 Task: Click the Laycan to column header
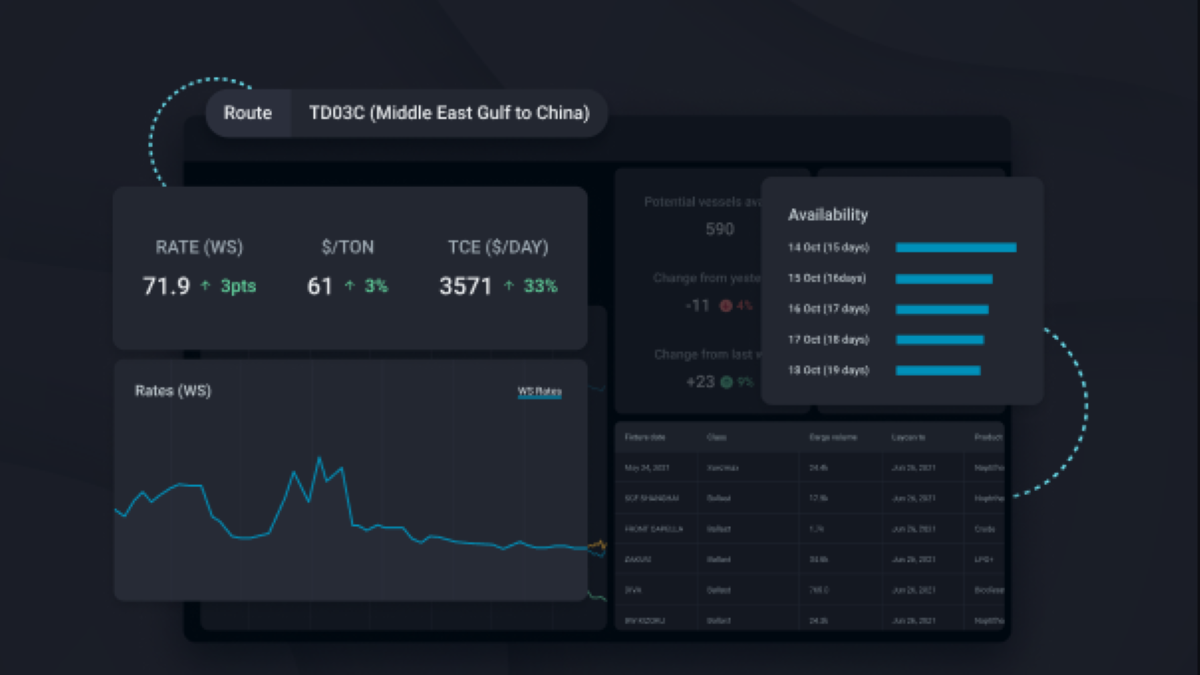pos(908,438)
